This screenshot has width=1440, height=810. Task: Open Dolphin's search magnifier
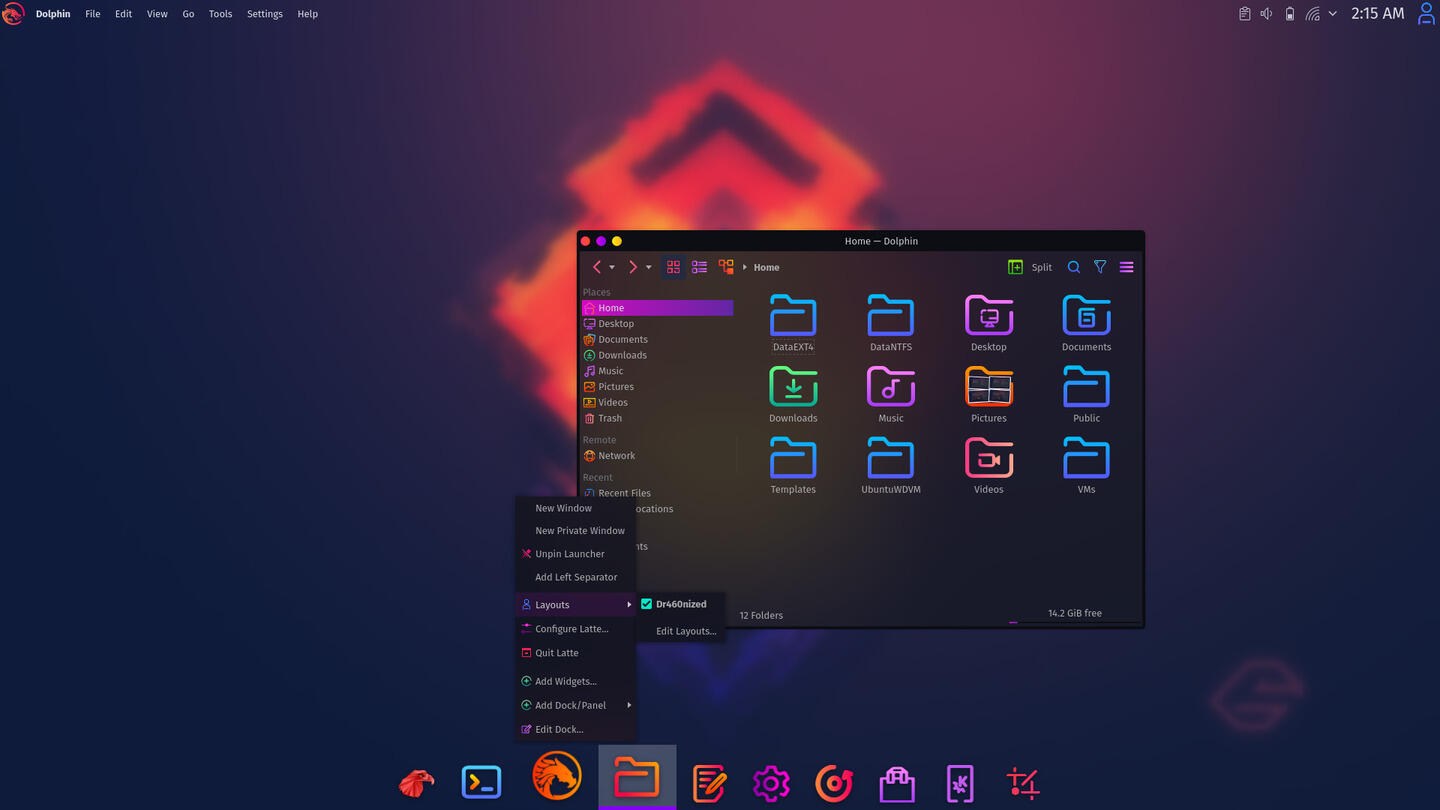point(1073,267)
